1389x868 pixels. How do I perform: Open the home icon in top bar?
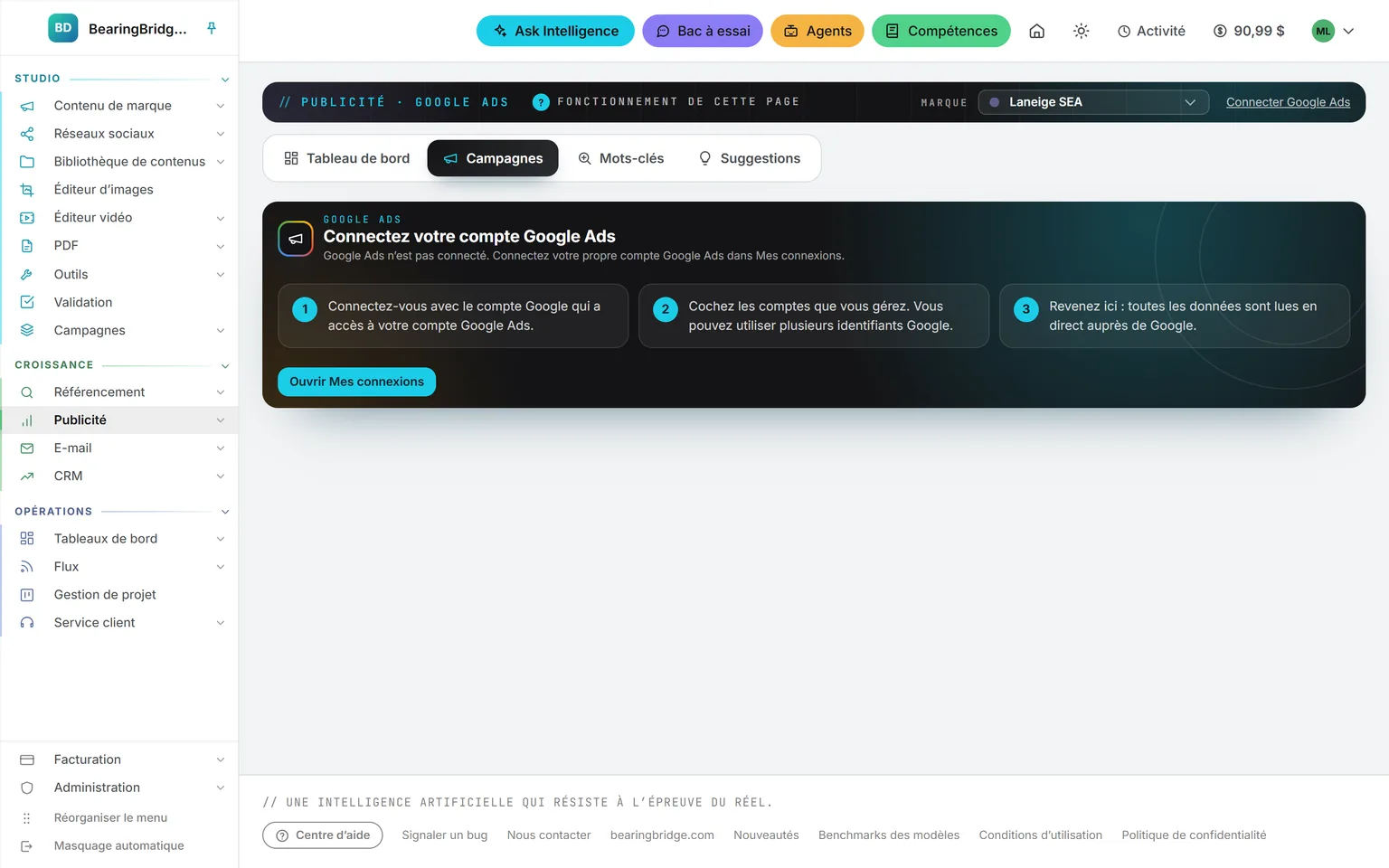[1037, 31]
